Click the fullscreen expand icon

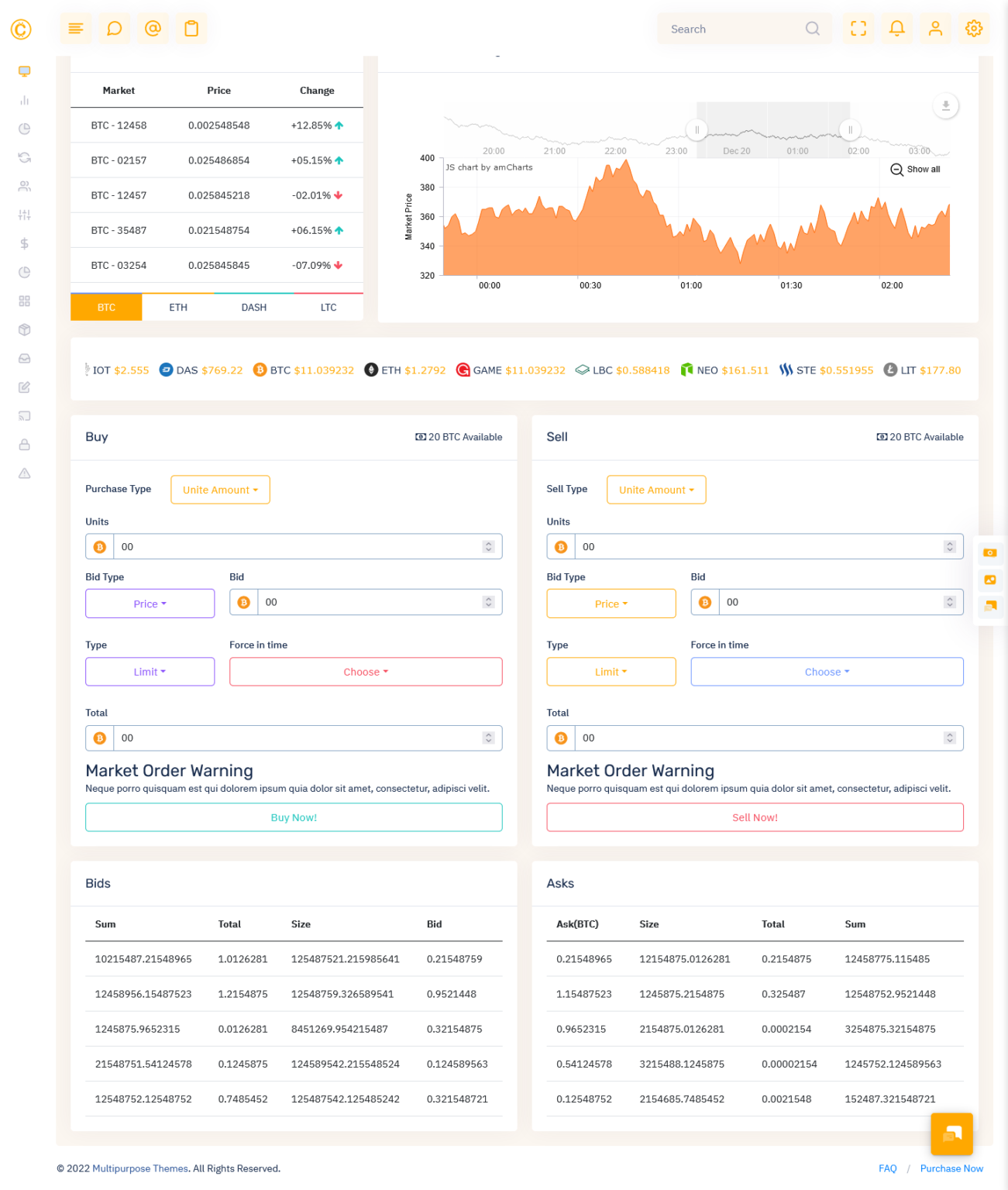pyautogui.click(x=858, y=28)
